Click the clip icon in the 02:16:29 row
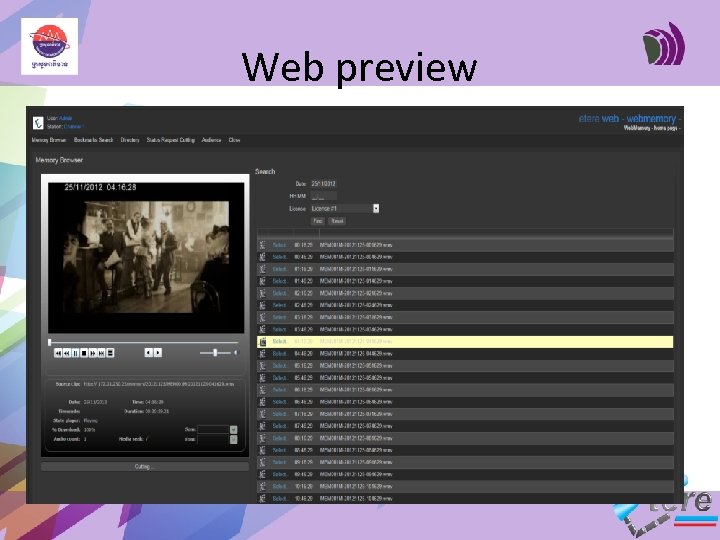This screenshot has width=720, height=540. tap(263, 293)
